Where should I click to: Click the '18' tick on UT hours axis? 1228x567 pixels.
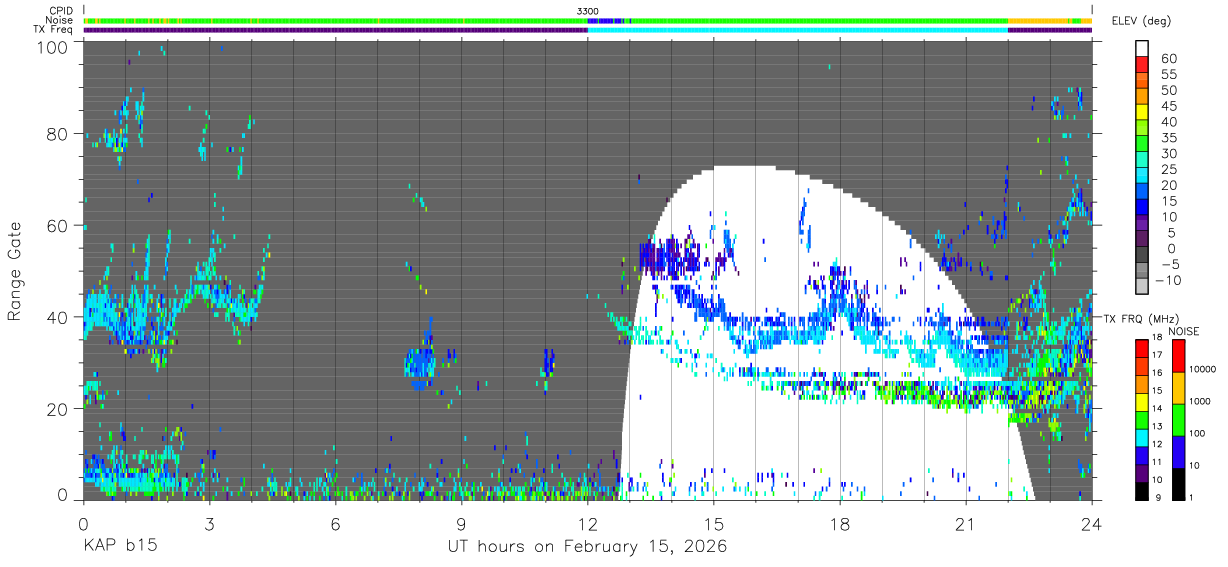840,523
